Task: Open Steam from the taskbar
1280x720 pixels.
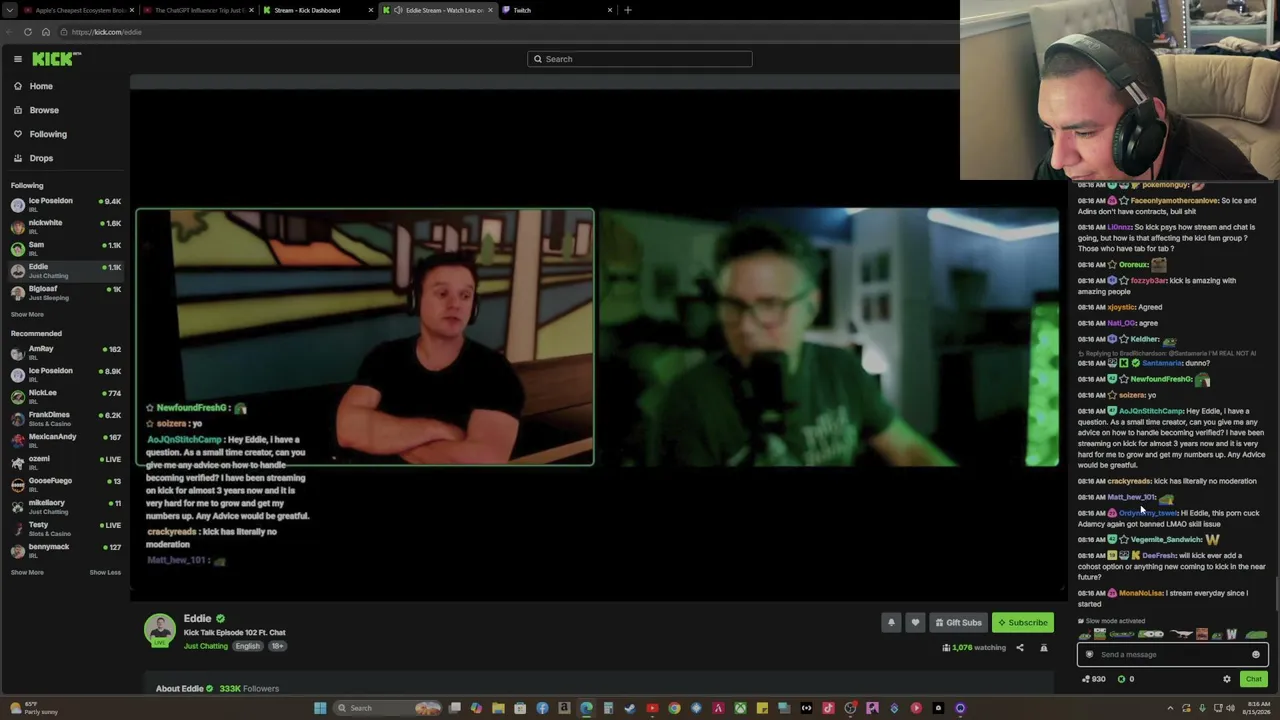Action: [x=630, y=708]
